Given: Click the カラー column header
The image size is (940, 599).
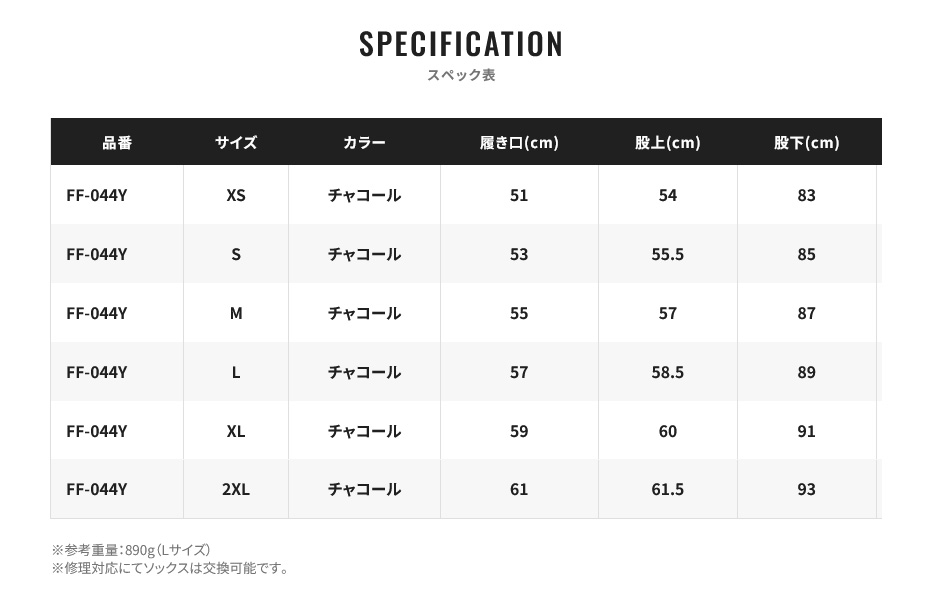Looking at the screenshot, I should (364, 143).
